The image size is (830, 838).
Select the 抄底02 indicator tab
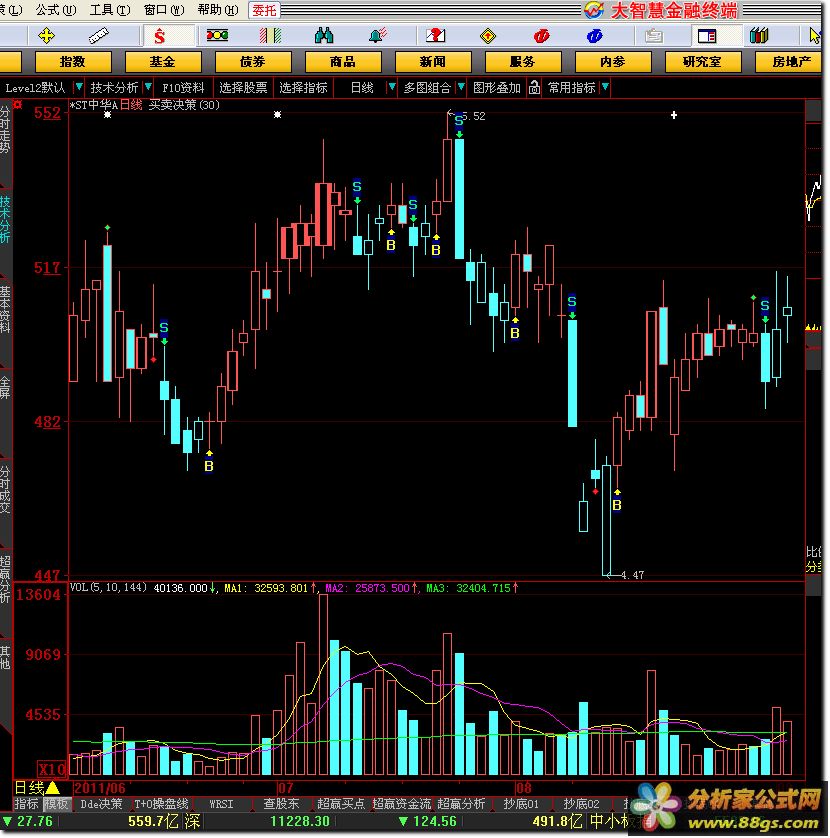pyautogui.click(x=581, y=804)
